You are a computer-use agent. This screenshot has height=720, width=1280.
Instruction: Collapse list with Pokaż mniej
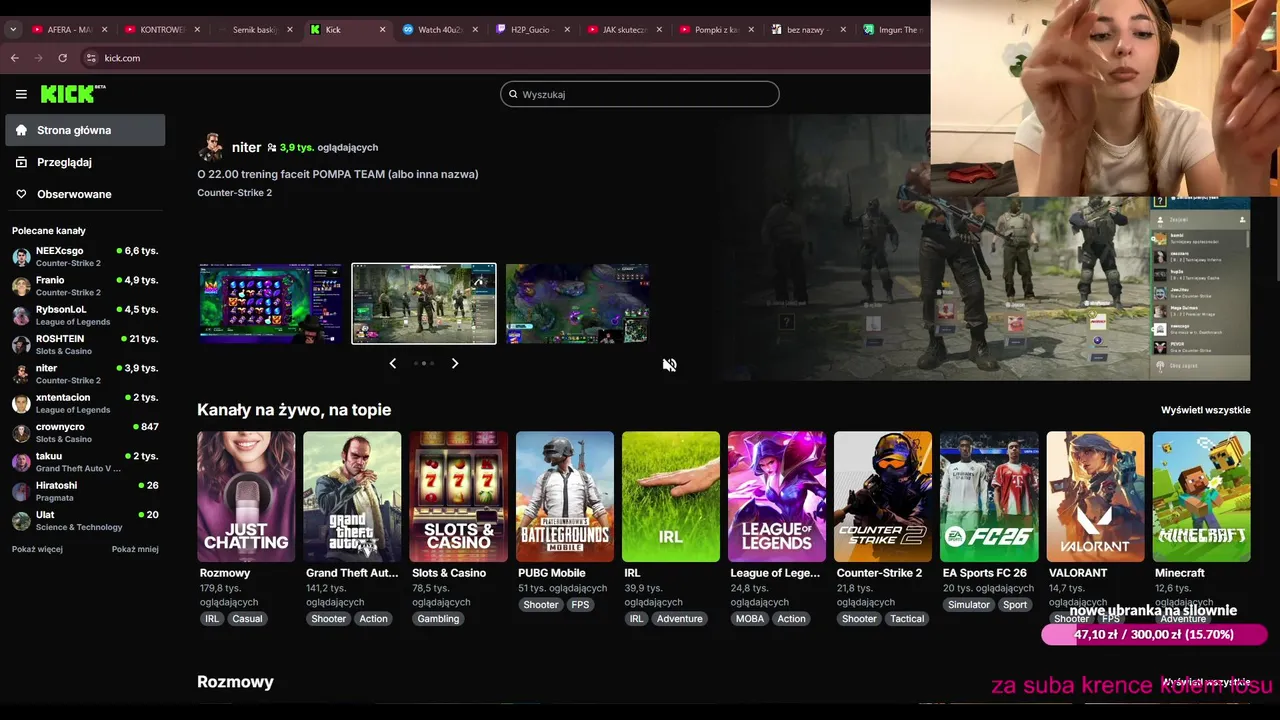pos(135,549)
